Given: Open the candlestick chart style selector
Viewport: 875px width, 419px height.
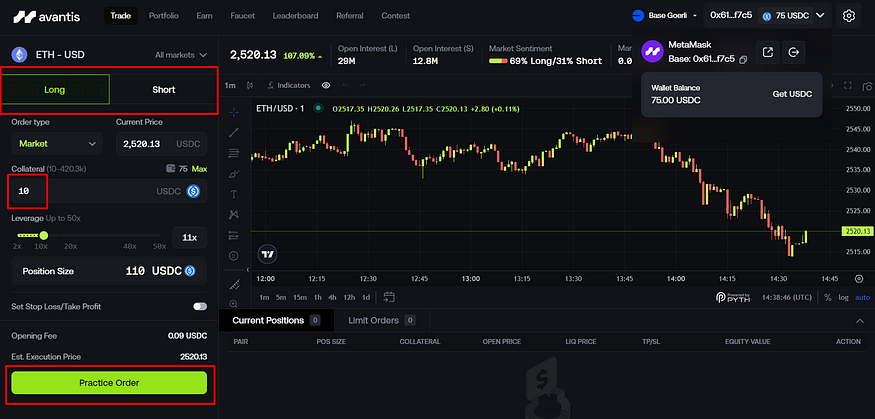Looking at the screenshot, I should point(249,85).
